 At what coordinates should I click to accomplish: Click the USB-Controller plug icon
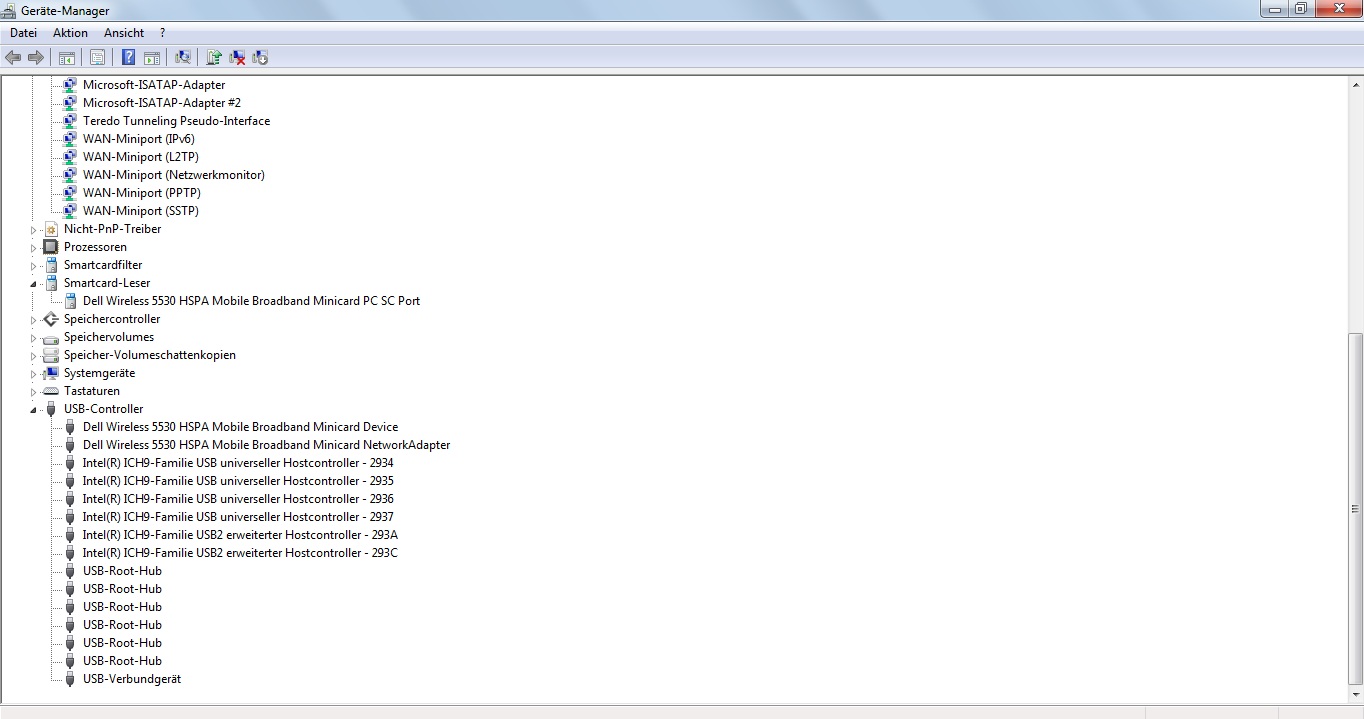coord(51,408)
